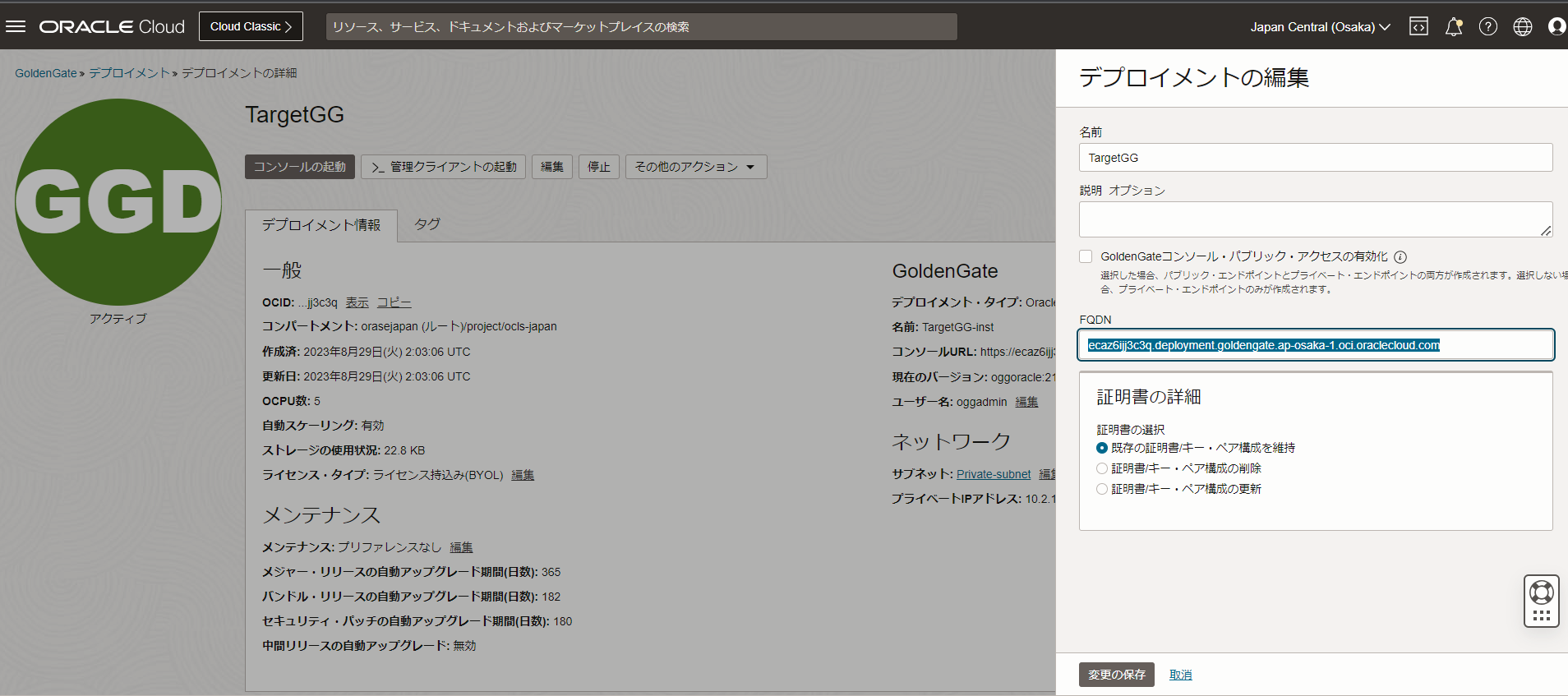Click the 名前 field containing TargetGG
Screen dimensions: 1568x696
[x=1316, y=158]
